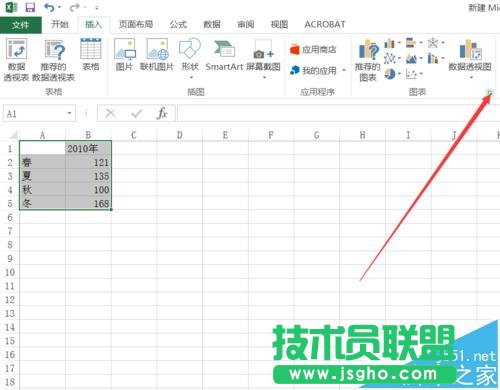Select row 12 header
The image size is (500, 390).
point(10,300)
